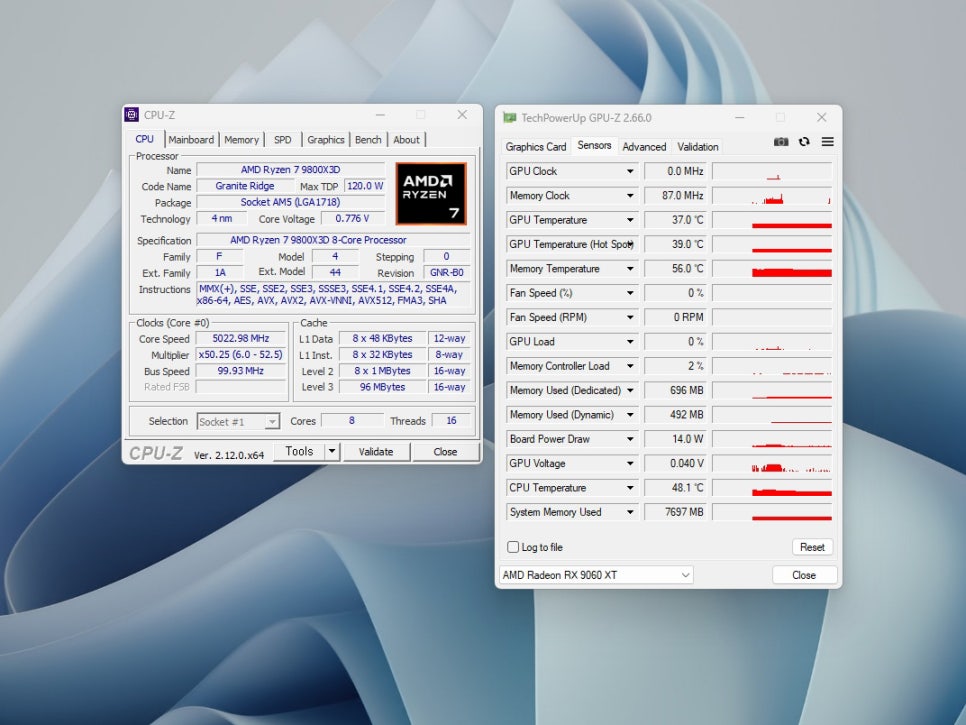The height and width of the screenshot is (725, 966).
Task: Open the Memory Temperature sensor dropdown
Action: click(x=630, y=269)
